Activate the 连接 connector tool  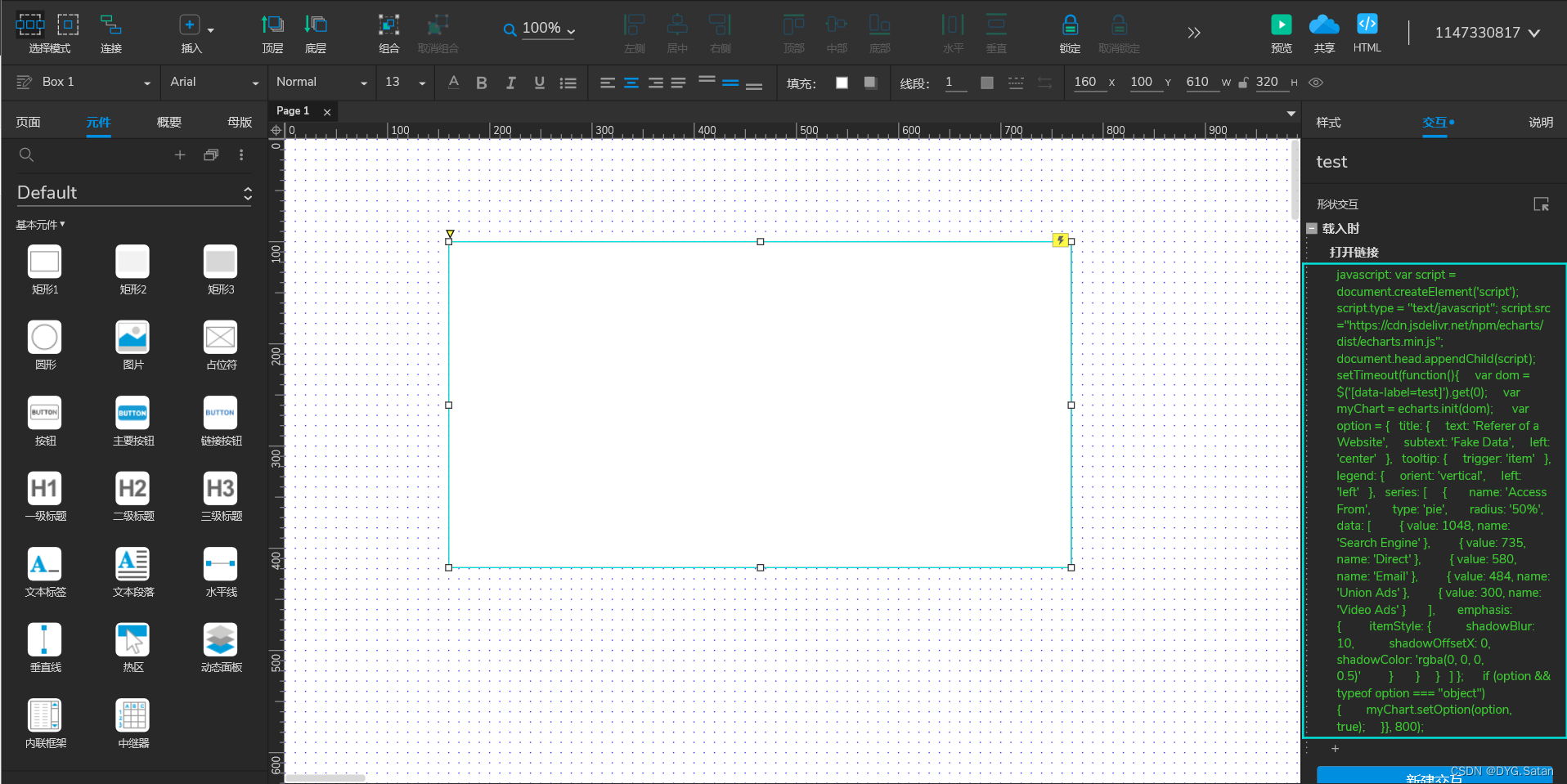click(x=110, y=25)
